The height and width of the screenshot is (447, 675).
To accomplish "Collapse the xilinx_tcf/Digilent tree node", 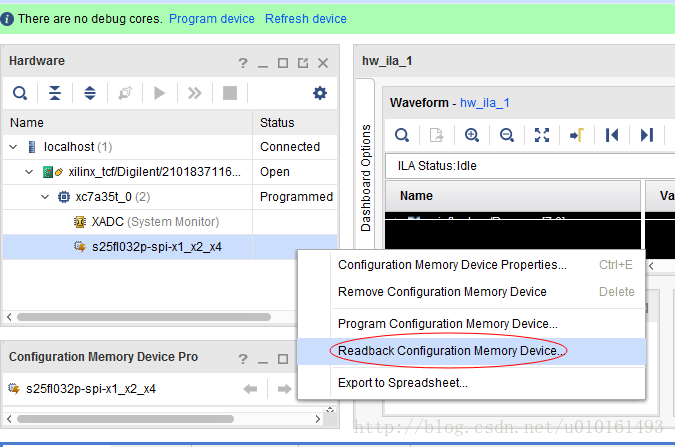I will 29,172.
